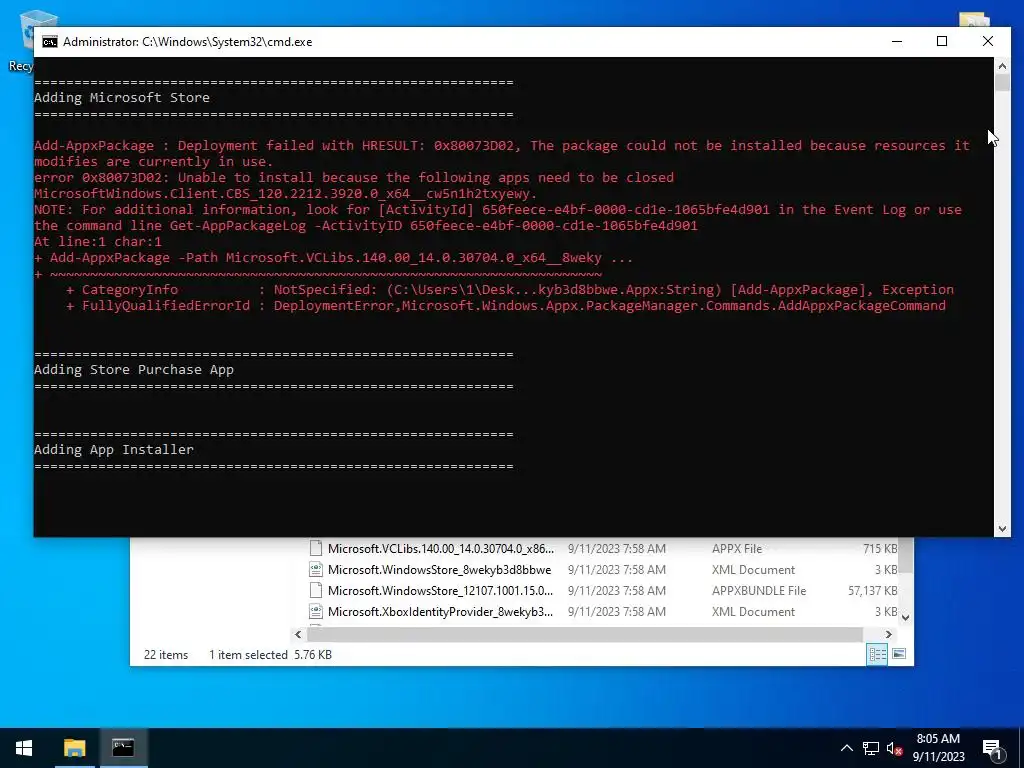Viewport: 1024px width, 768px height.
Task: Click the XML icon beside Microsoft.XboxIdentityProvider
Action: [x=316, y=611]
